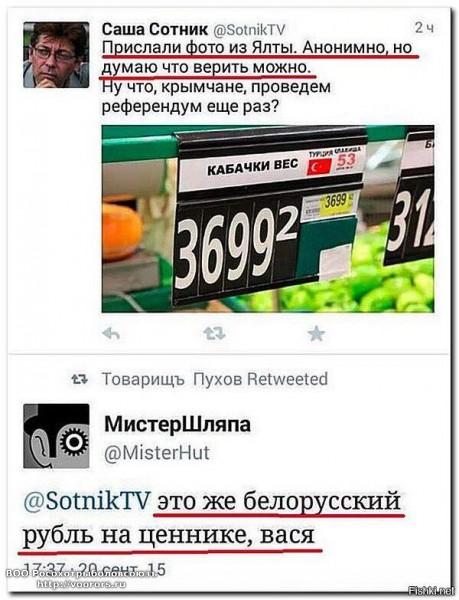Click the @SotnikTV mention in the reply
The image size is (459, 600).
point(86,501)
